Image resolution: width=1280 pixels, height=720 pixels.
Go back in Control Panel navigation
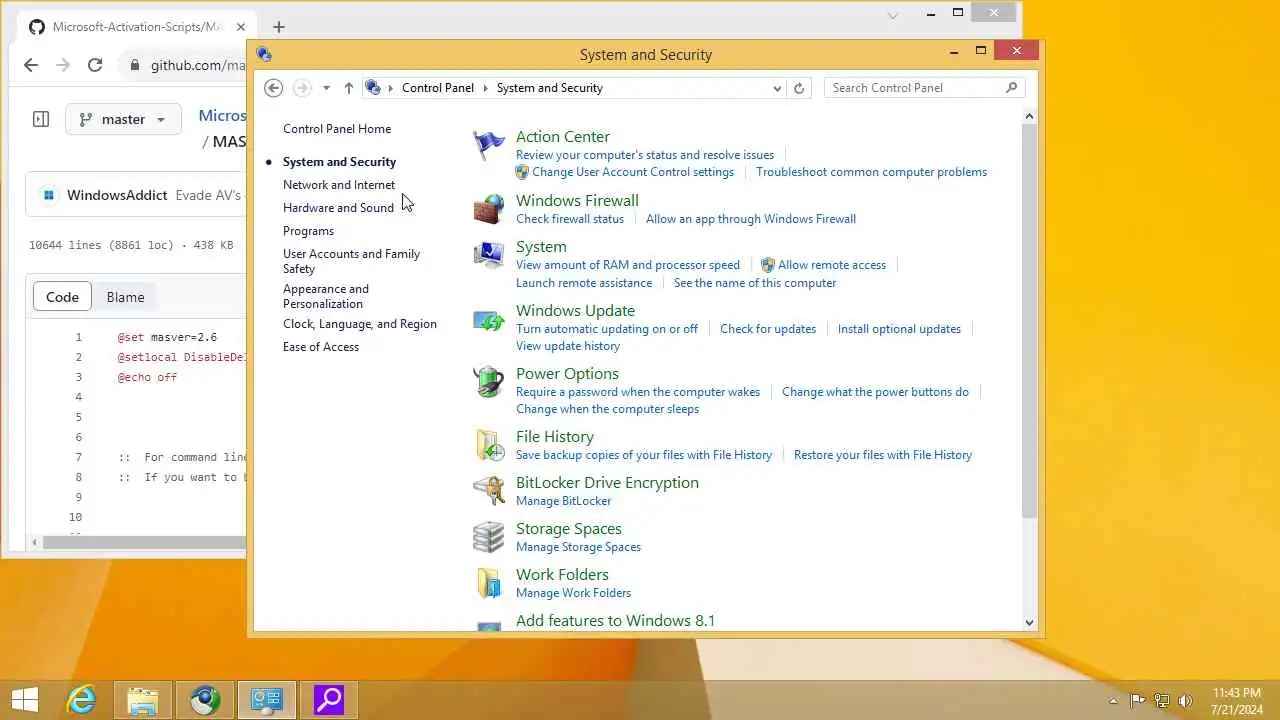273,88
